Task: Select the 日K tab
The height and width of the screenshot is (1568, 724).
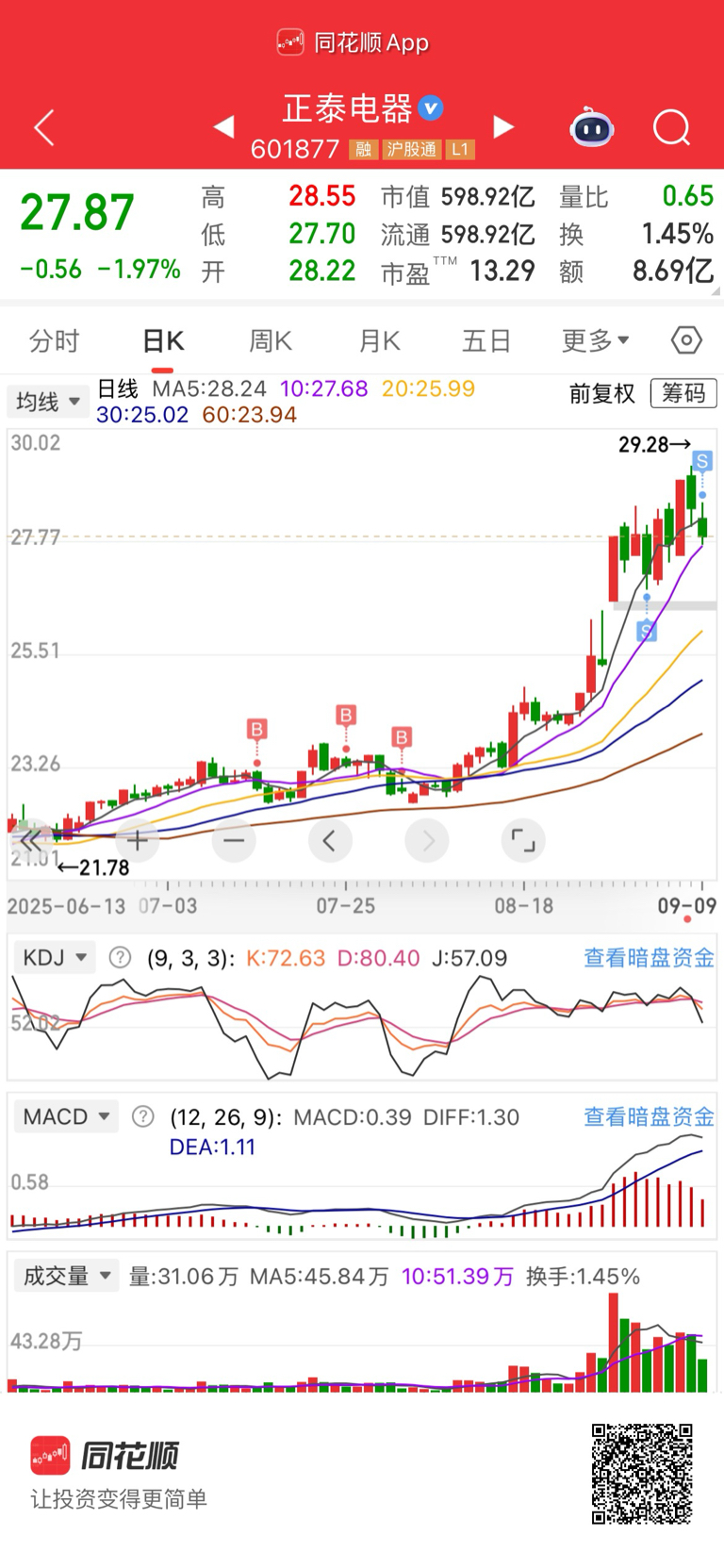Action: 163,340
